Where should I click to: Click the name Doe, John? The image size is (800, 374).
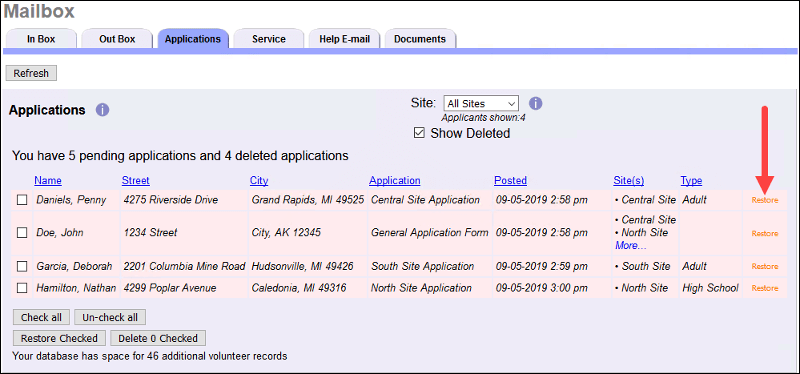click(60, 233)
